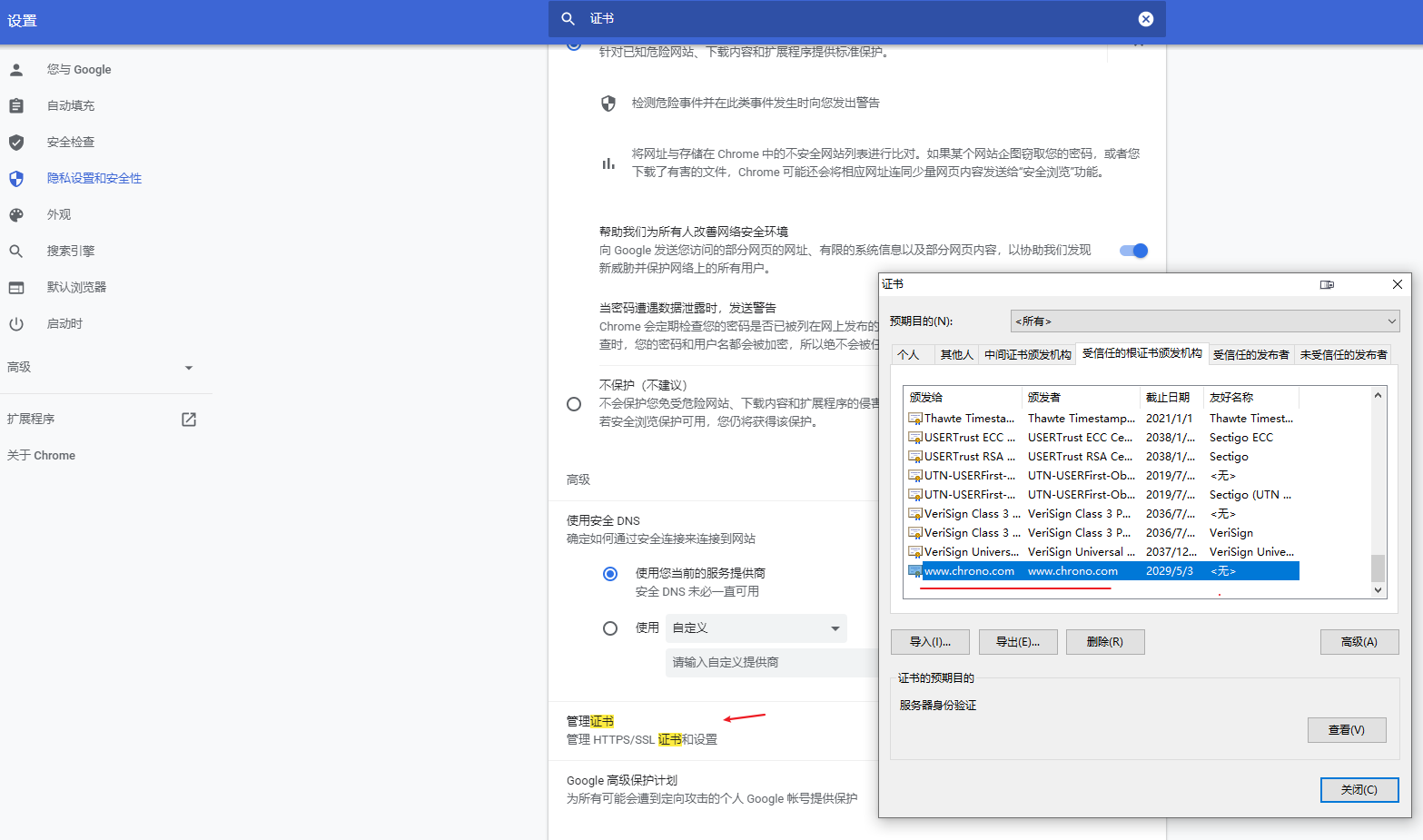
Task: Click the 外观 palette icon
Action: 16,214
